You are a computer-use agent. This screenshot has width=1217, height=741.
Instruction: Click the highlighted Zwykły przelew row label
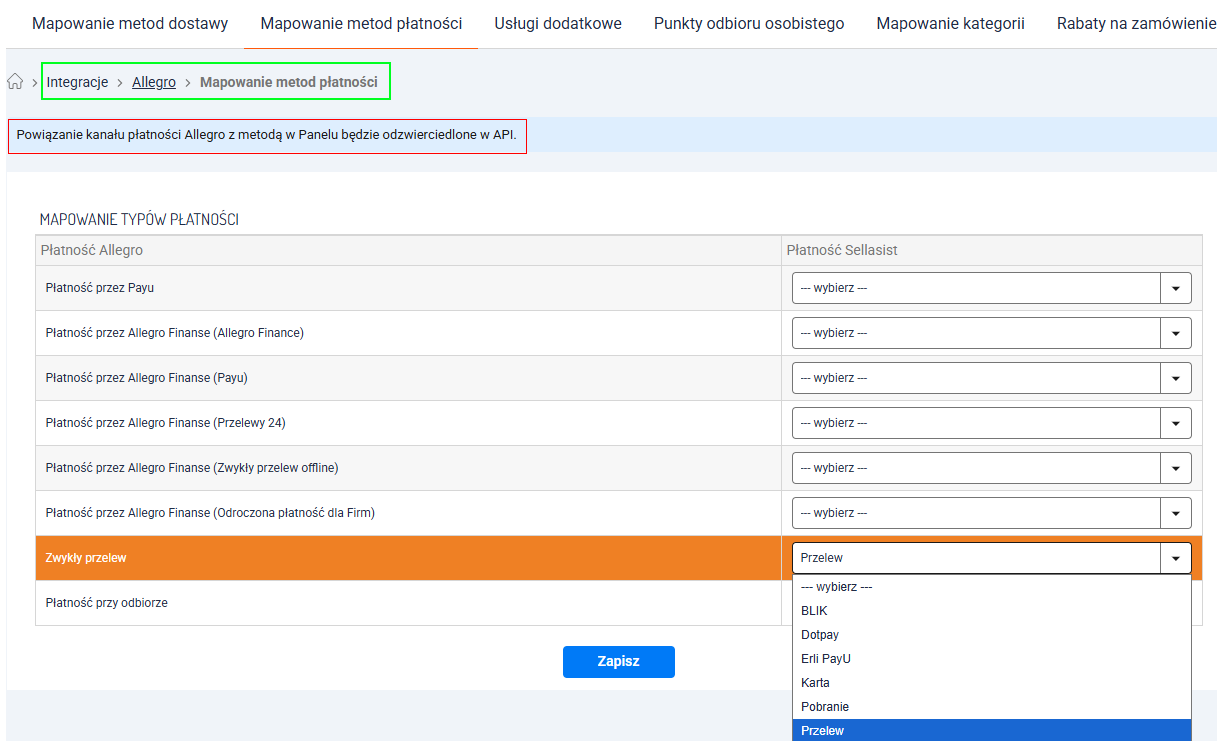click(x=86, y=558)
